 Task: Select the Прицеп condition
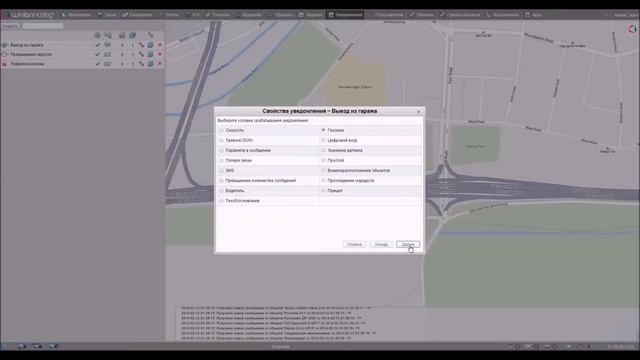point(323,191)
